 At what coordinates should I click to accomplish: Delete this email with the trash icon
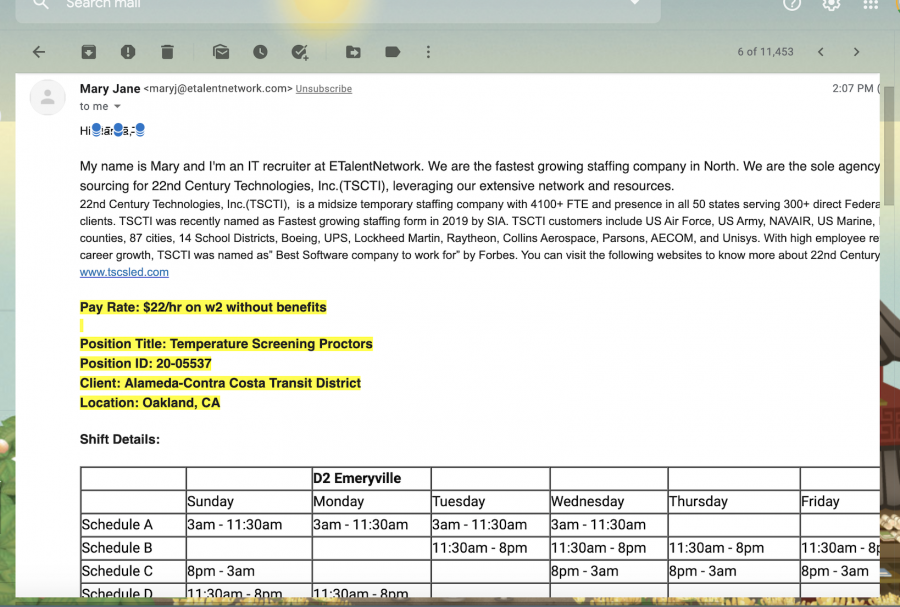[167, 52]
